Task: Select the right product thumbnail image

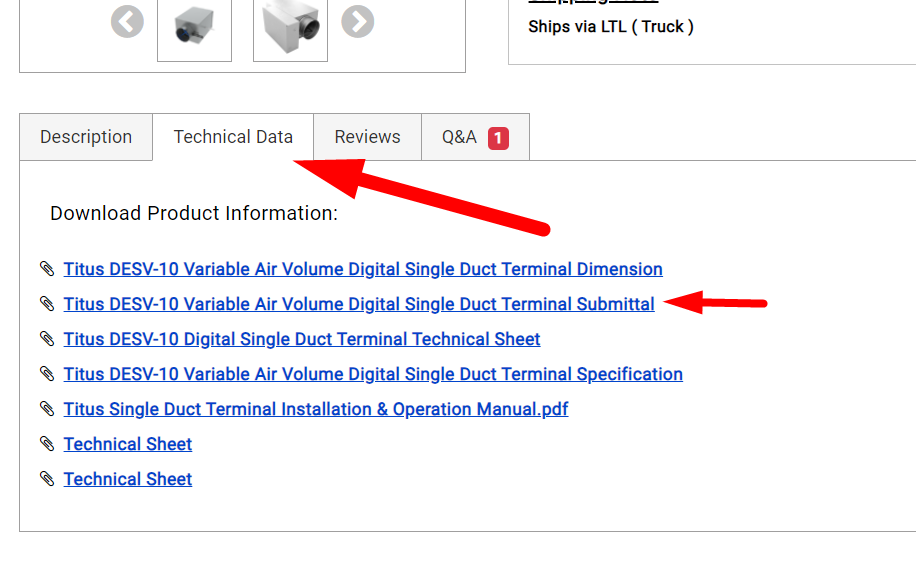Action: pyautogui.click(x=290, y=26)
